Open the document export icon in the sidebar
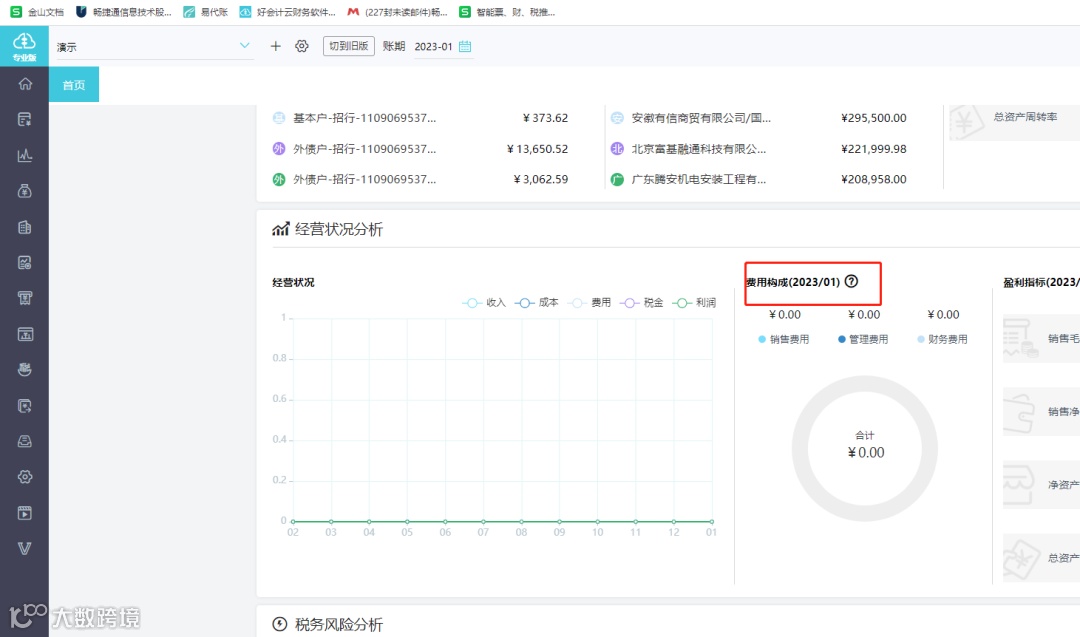Image resolution: width=1080 pixels, height=637 pixels. click(x=25, y=406)
